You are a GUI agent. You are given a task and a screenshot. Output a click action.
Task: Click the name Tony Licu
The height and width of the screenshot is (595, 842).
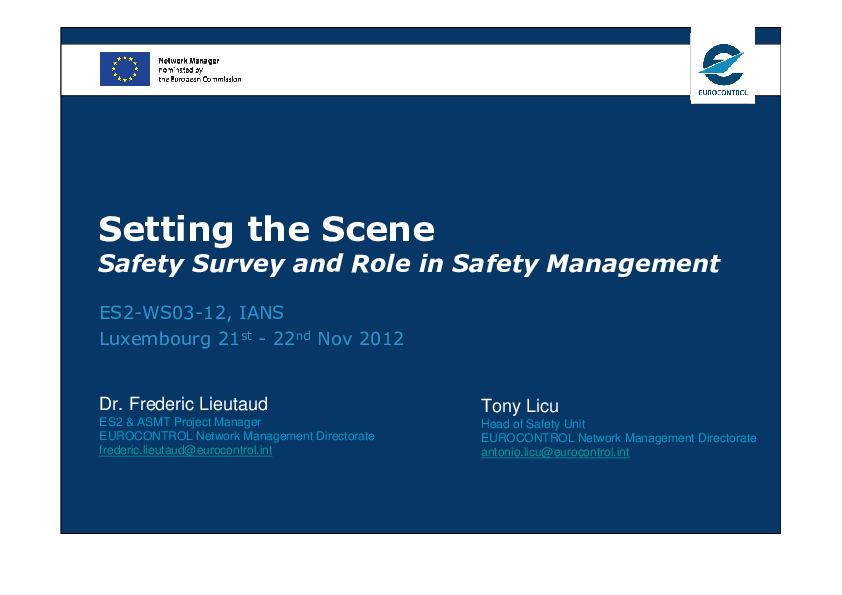click(519, 406)
